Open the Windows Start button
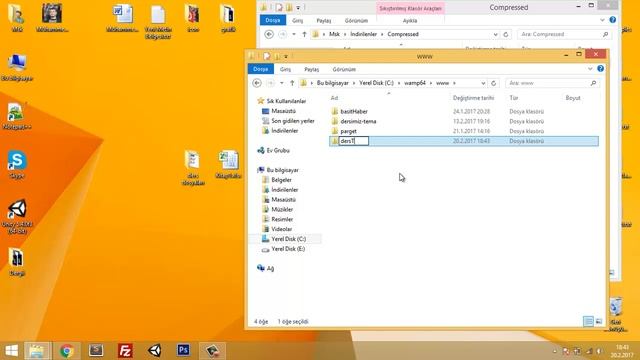The image size is (640, 360). [x=11, y=351]
